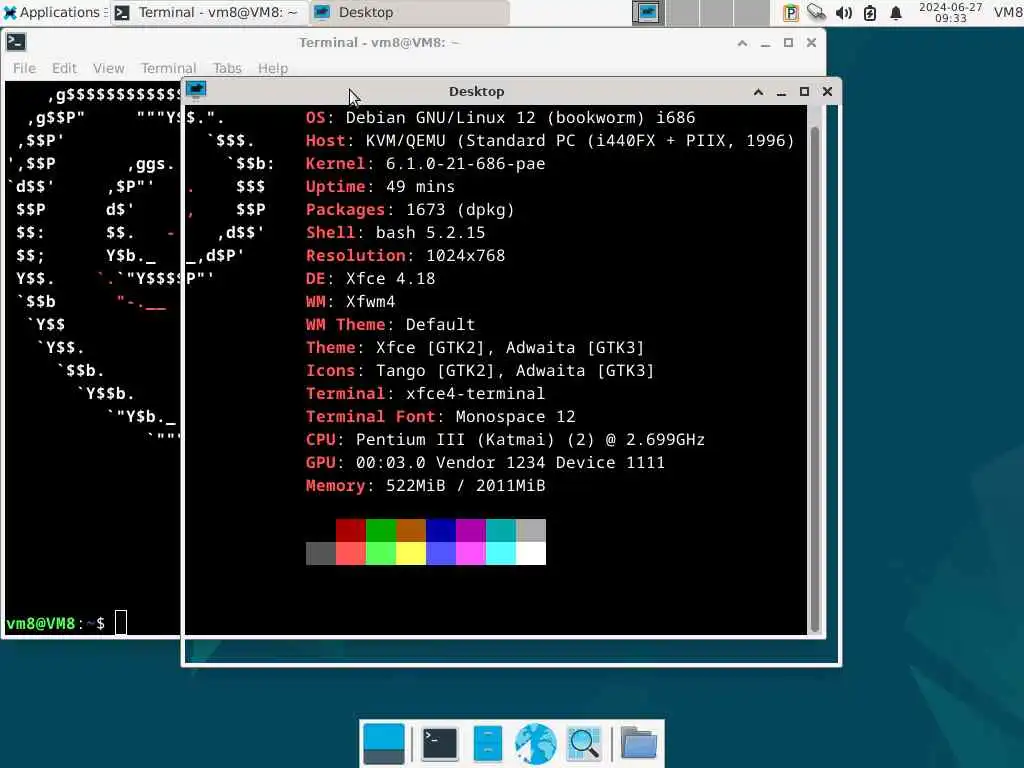Click the dark gray color block in the bottom row
Viewport: 1024px width, 768px height.
(x=321, y=553)
